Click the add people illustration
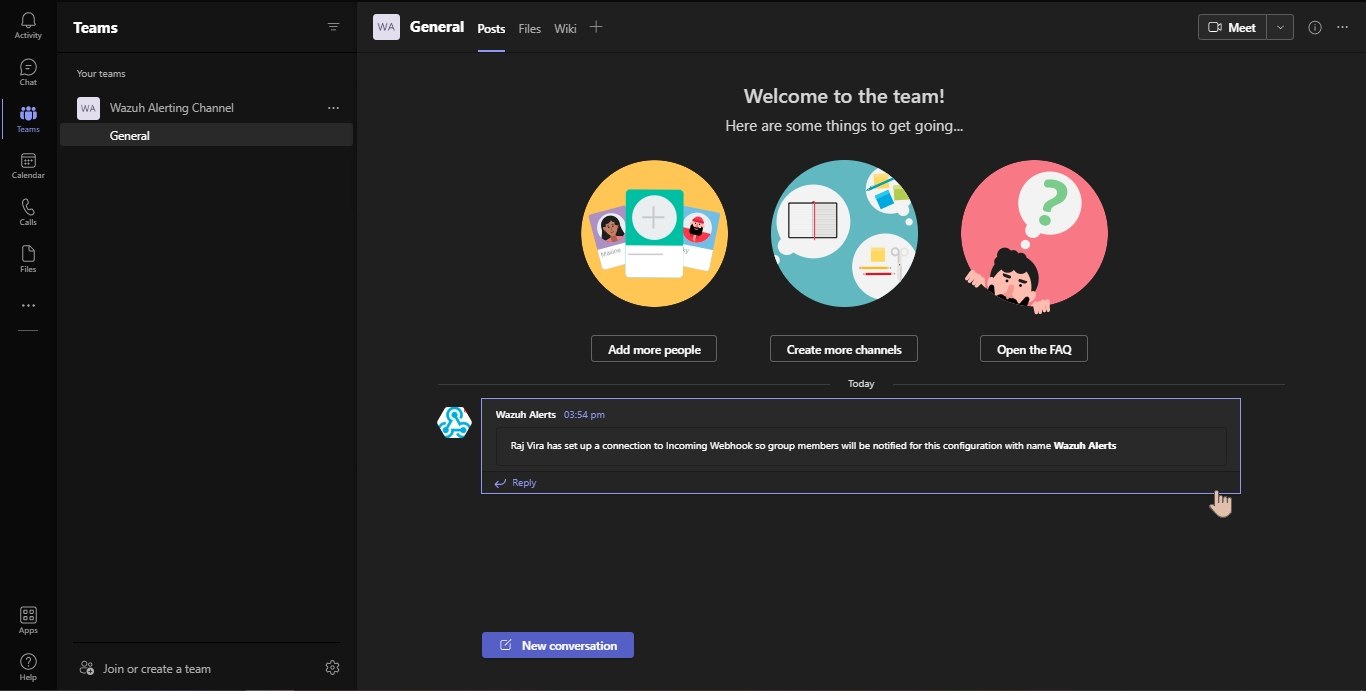Image resolution: width=1366 pixels, height=691 pixels. 654,233
